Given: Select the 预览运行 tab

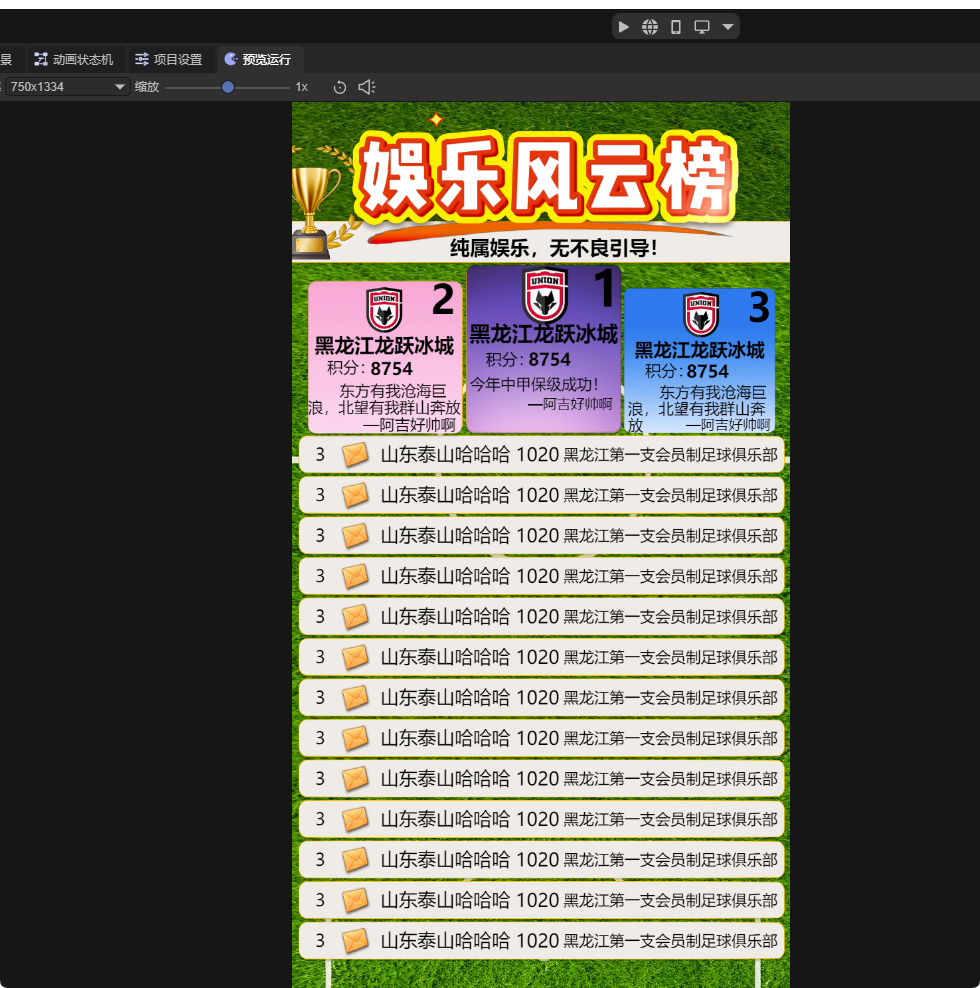Looking at the screenshot, I should pyautogui.click(x=258, y=59).
